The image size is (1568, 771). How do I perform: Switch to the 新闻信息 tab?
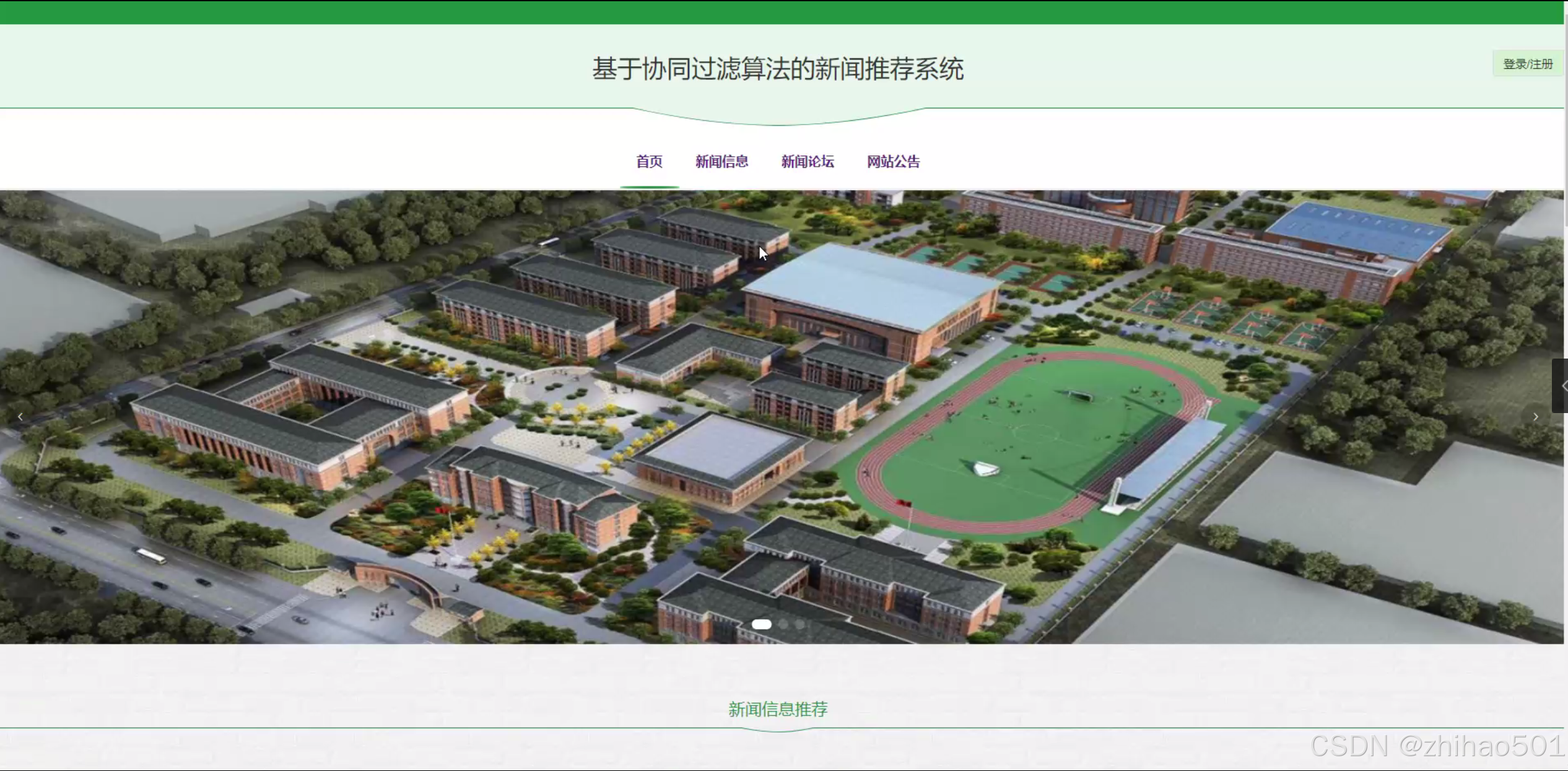[721, 162]
